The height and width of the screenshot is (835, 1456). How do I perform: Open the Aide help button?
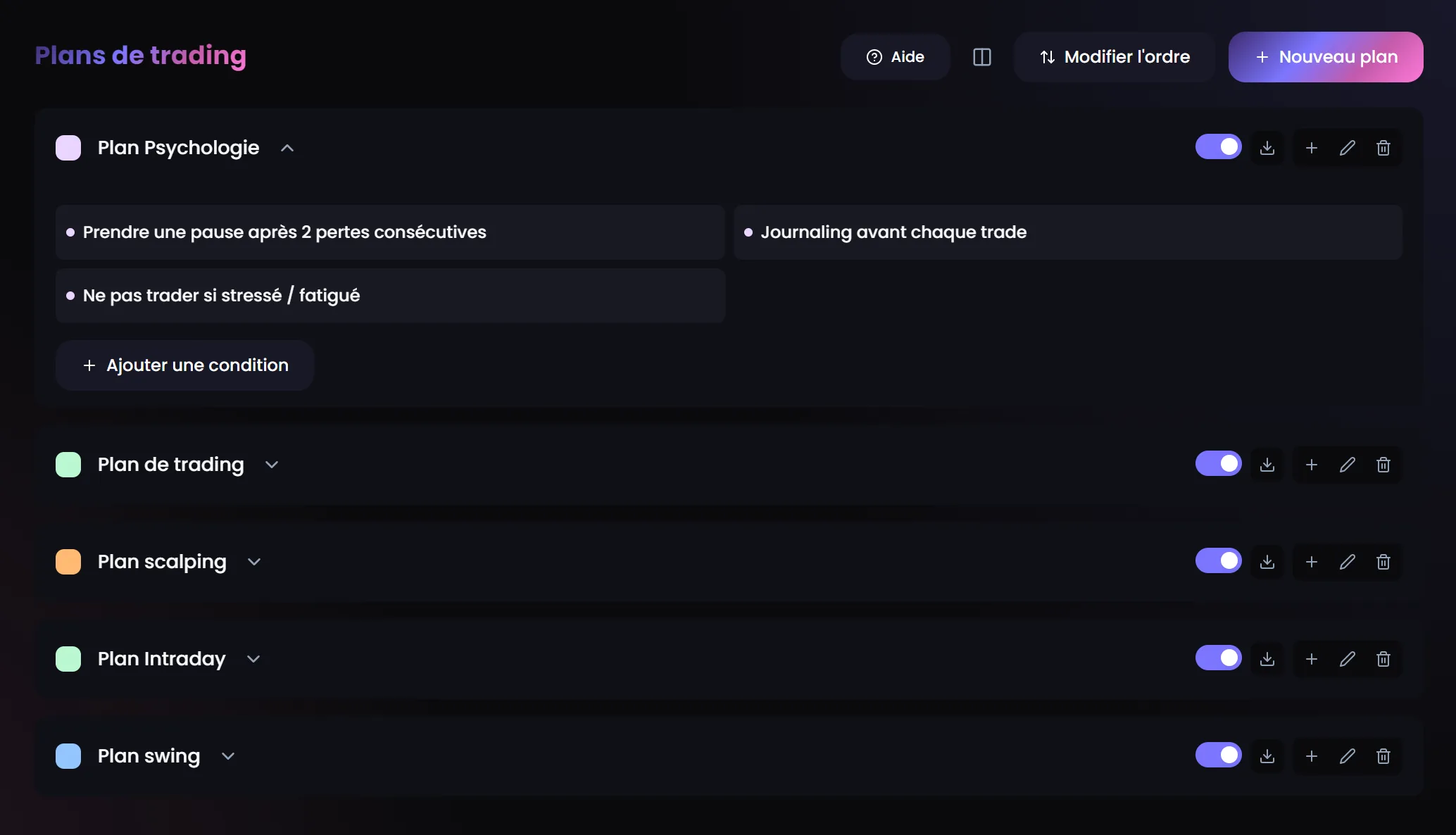pyautogui.click(x=895, y=57)
